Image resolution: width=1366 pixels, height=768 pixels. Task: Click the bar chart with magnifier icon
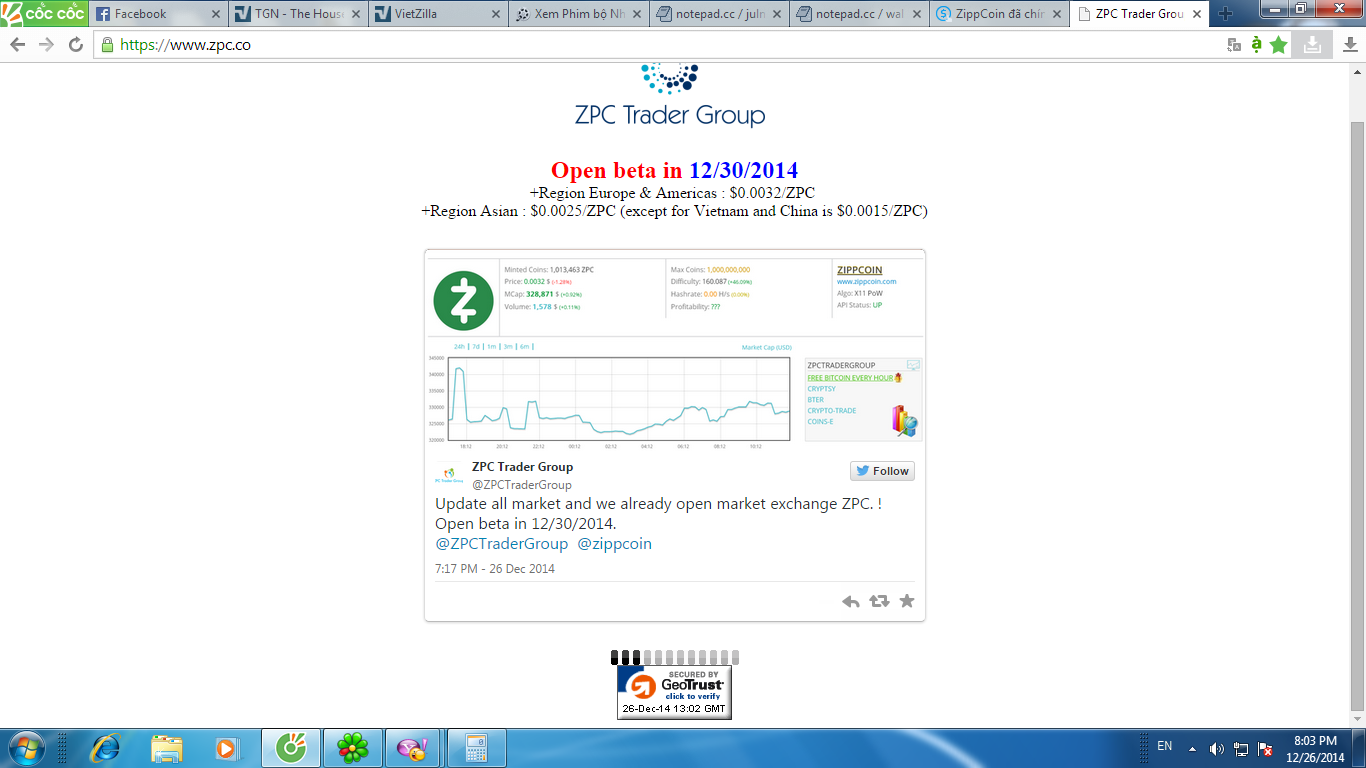[905, 421]
